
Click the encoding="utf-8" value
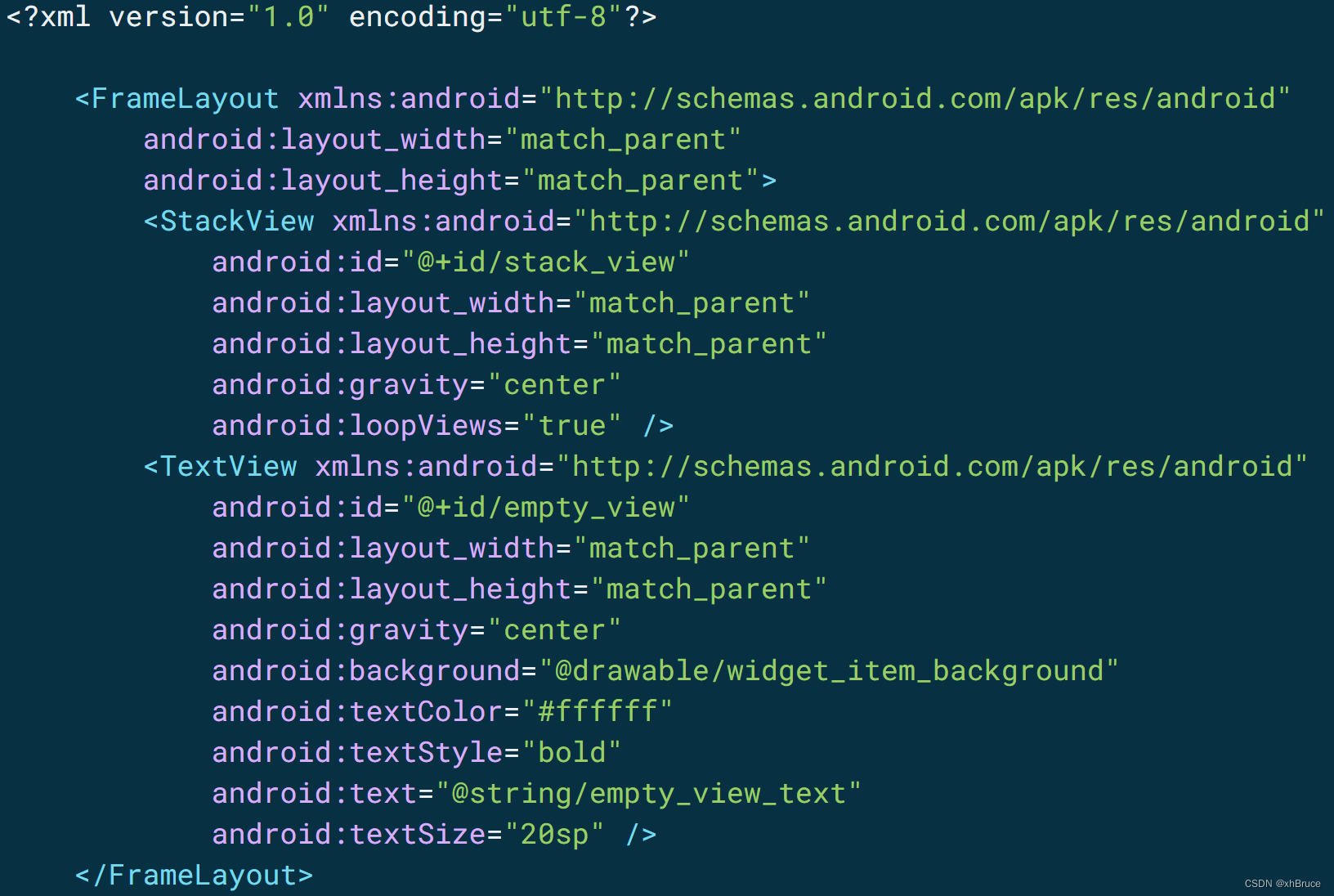(x=564, y=17)
